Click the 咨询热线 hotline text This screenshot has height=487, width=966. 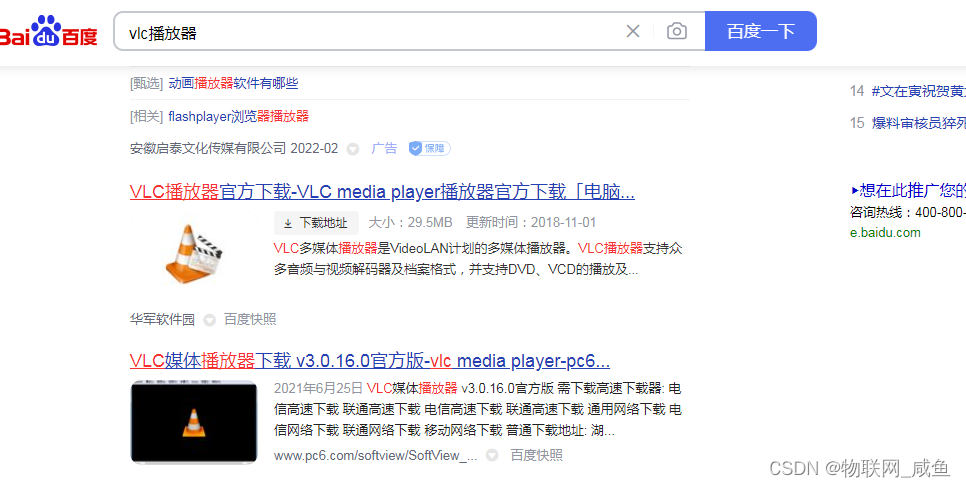(x=908, y=213)
